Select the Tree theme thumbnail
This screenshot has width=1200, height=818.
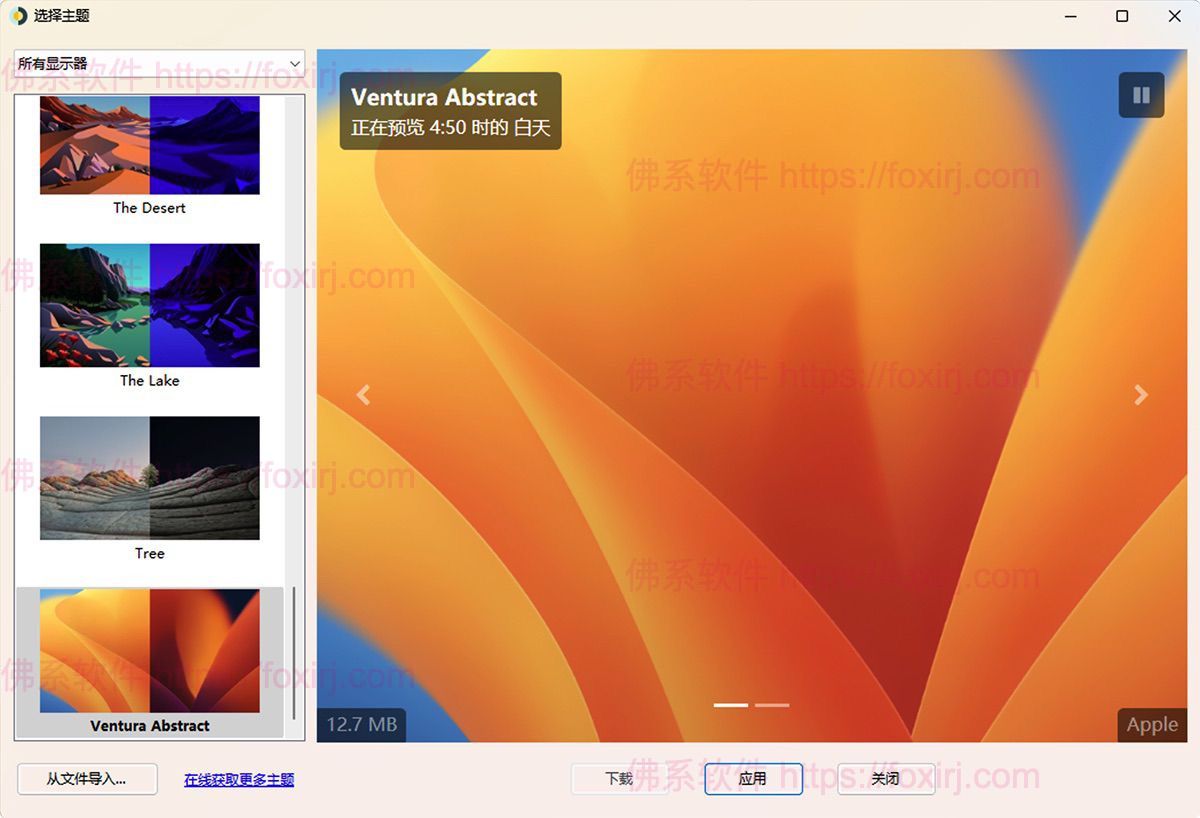(149, 478)
